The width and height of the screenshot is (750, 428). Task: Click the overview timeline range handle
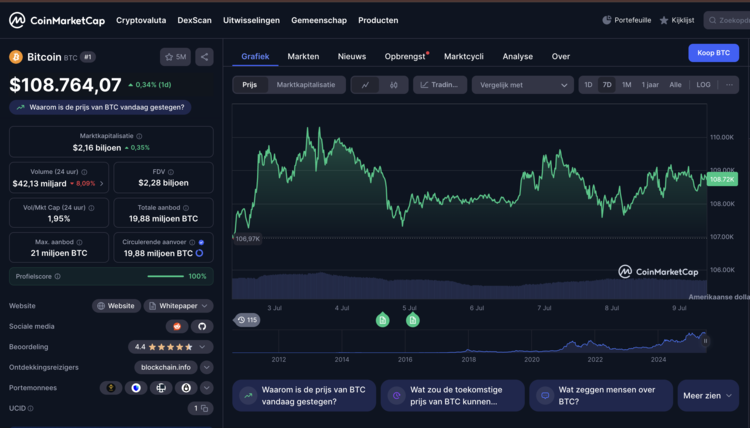coord(705,341)
